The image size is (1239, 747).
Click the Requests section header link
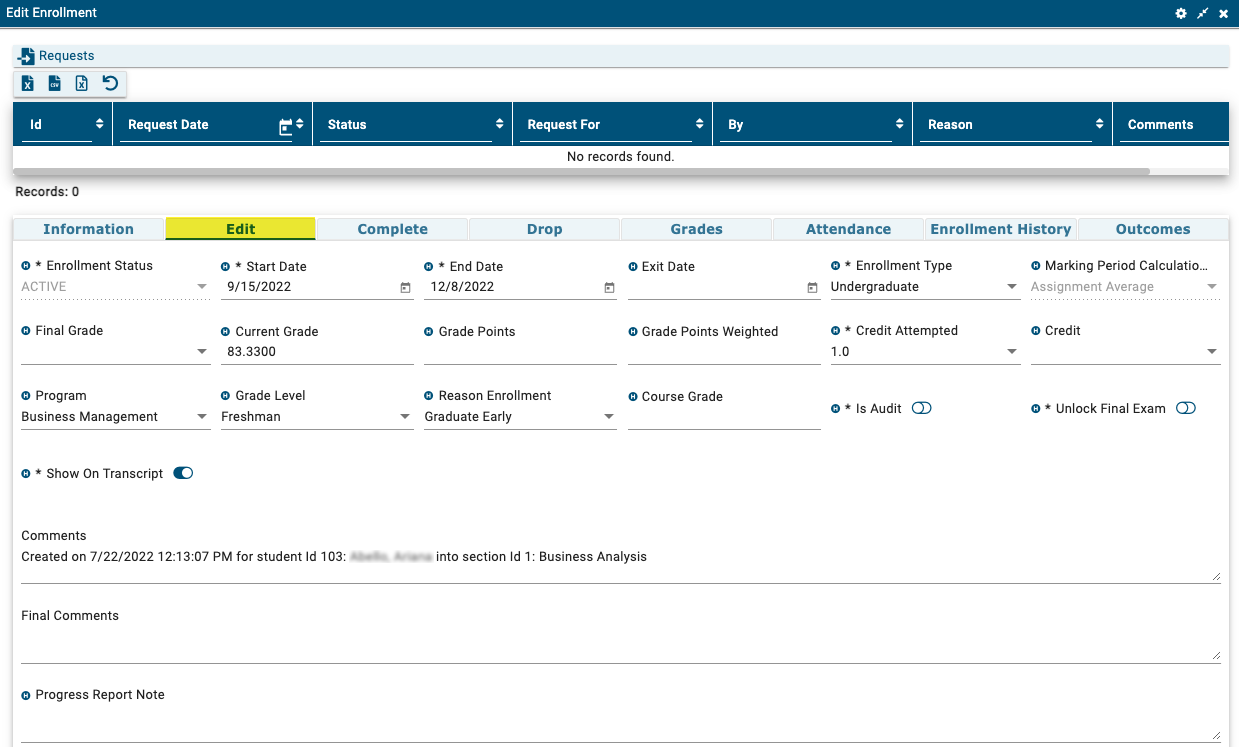tap(66, 56)
